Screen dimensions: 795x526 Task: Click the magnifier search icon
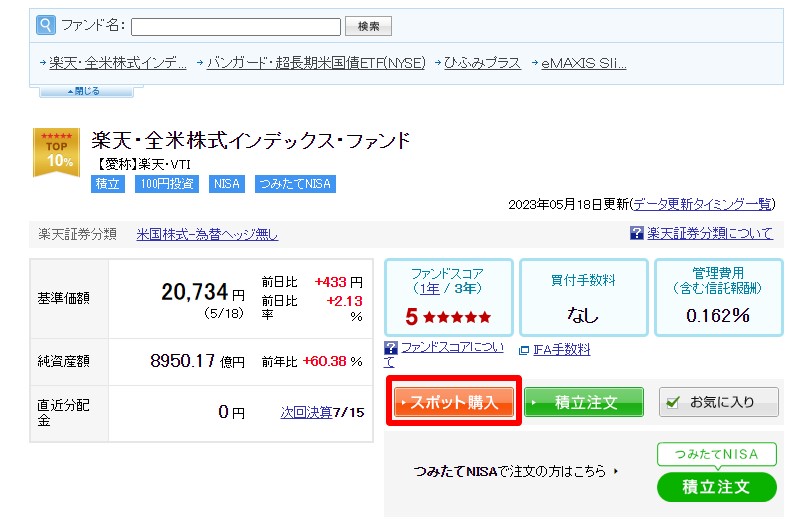click(x=46, y=25)
